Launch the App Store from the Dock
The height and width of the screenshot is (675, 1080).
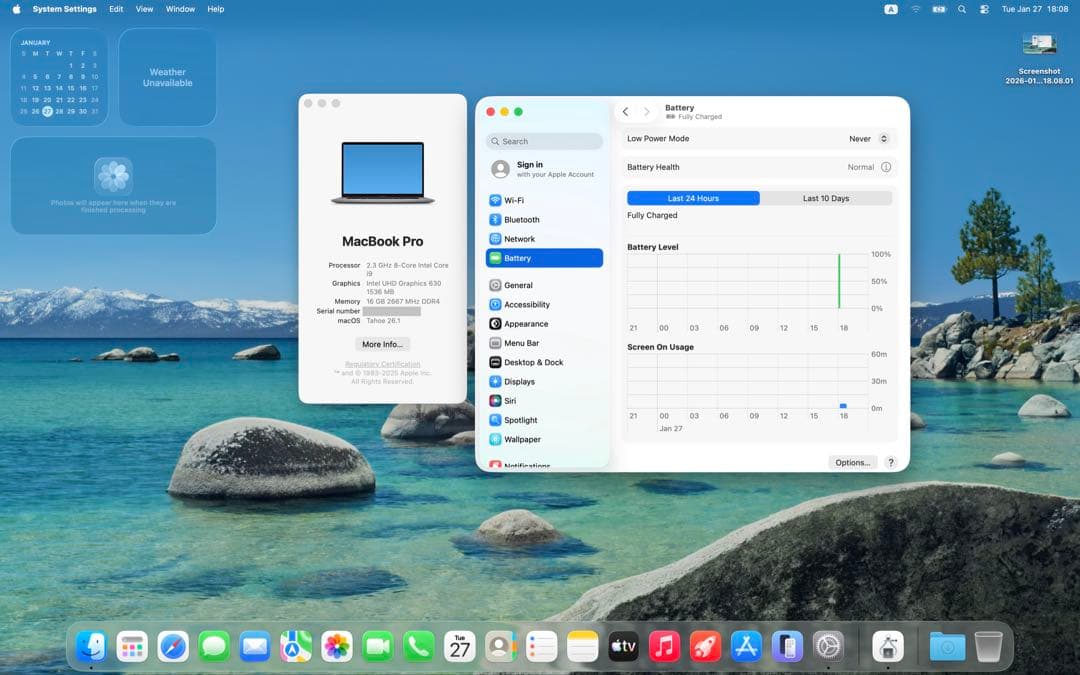point(746,646)
